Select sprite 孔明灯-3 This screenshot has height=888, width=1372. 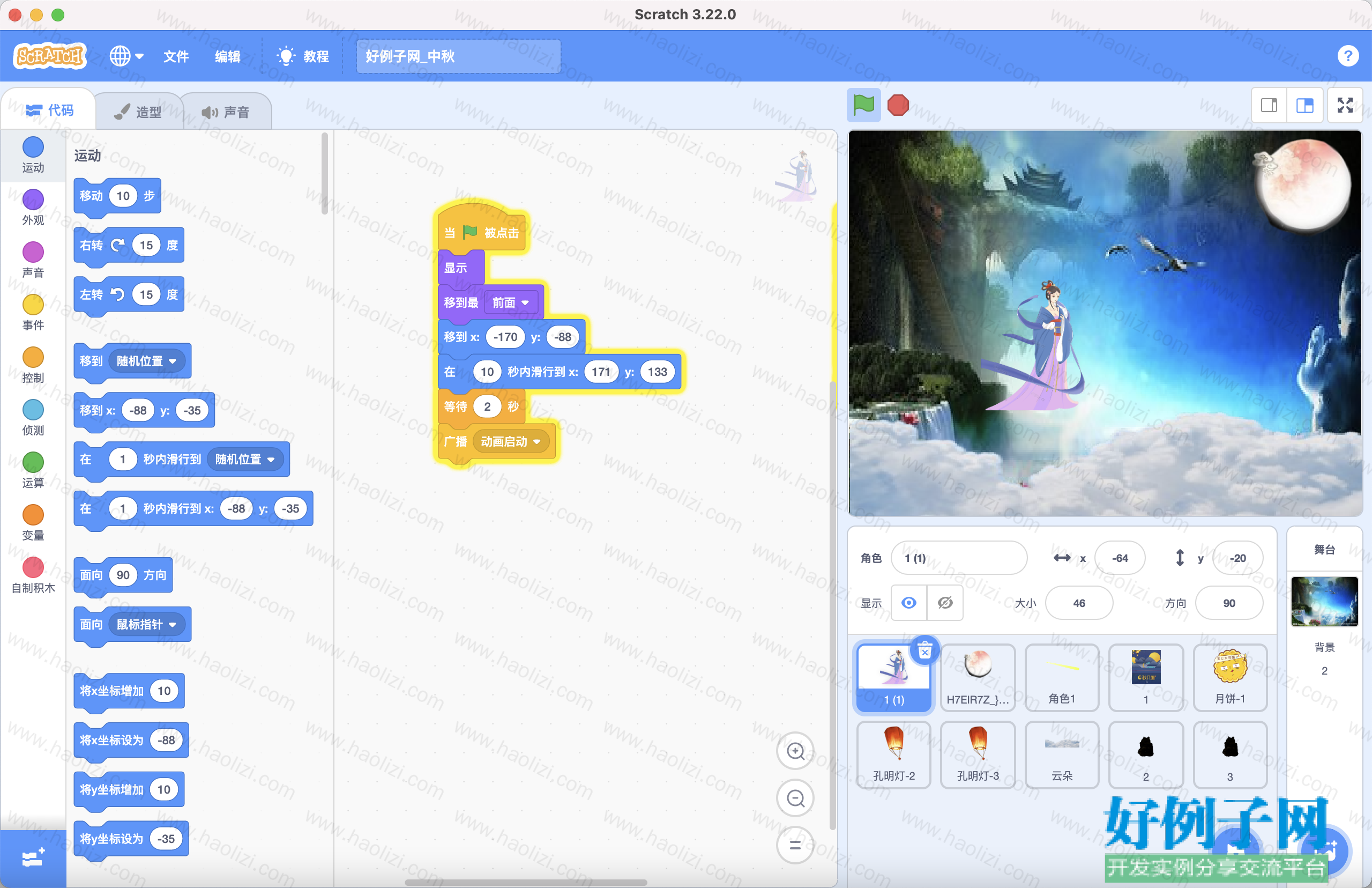(978, 754)
